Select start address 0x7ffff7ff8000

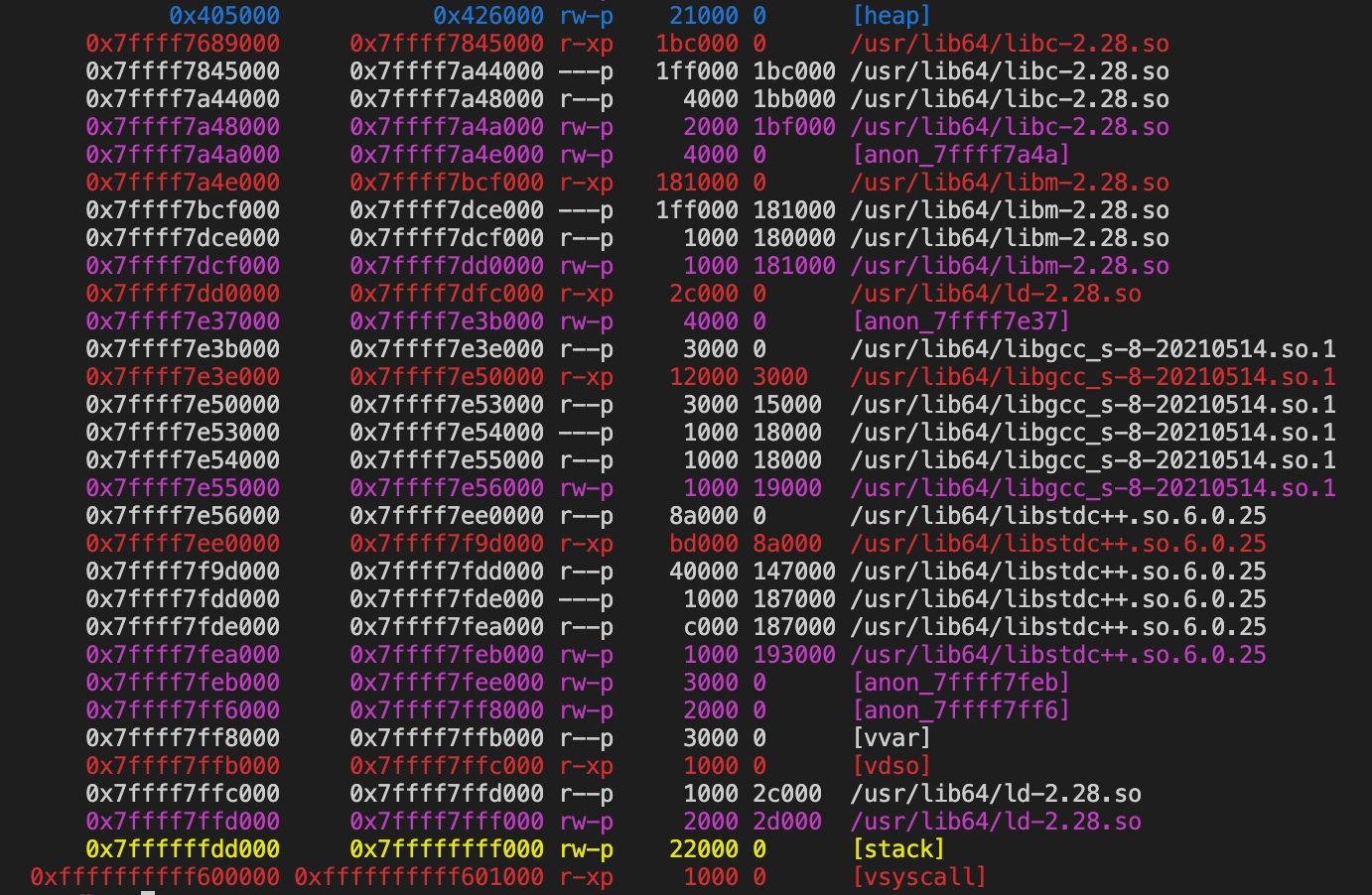click(x=183, y=738)
